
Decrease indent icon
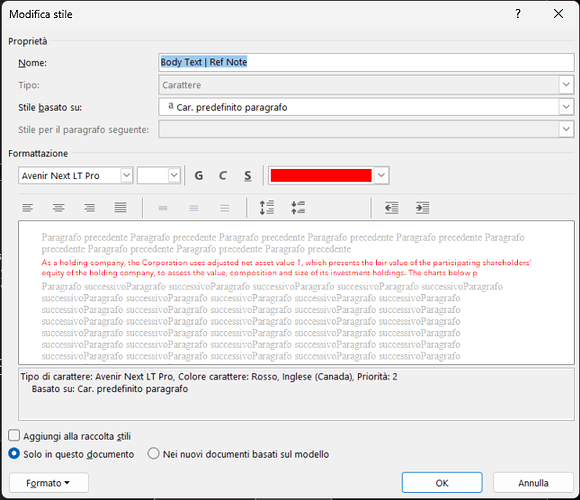[x=391, y=208]
